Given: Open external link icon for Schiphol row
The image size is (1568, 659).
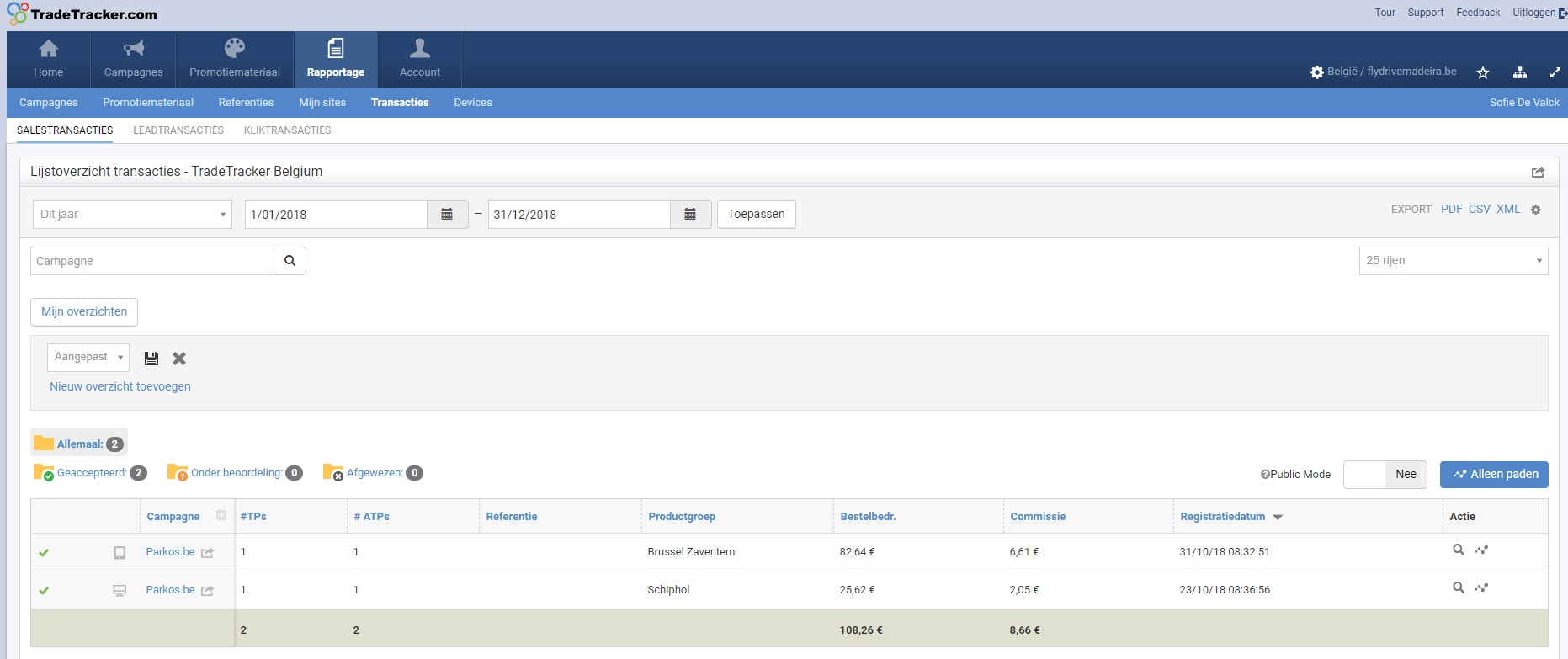Looking at the screenshot, I should (x=207, y=591).
